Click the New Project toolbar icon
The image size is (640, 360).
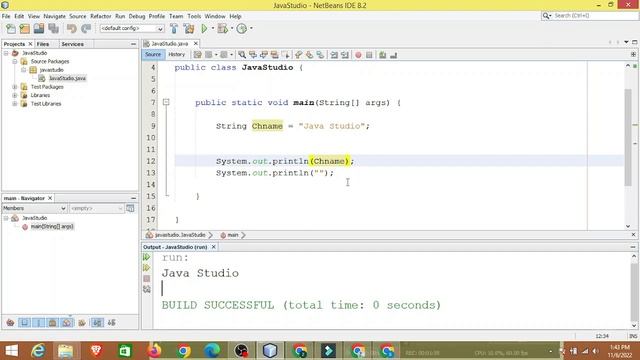tap(24, 29)
